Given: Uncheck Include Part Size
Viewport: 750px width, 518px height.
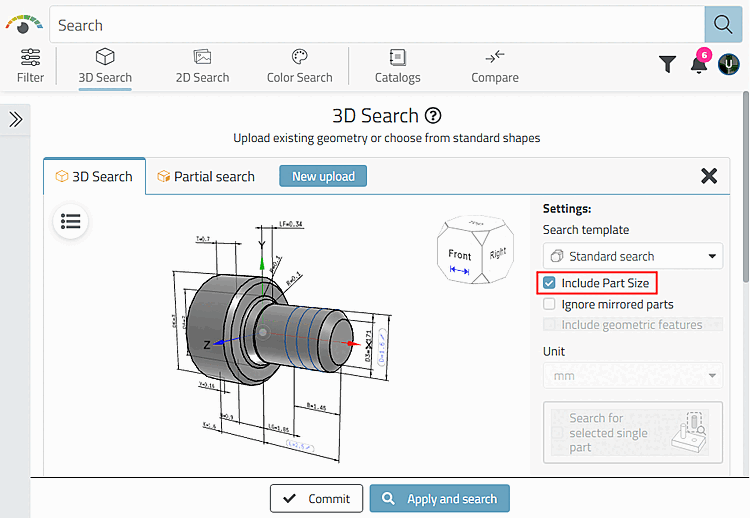Looking at the screenshot, I should 549,283.
